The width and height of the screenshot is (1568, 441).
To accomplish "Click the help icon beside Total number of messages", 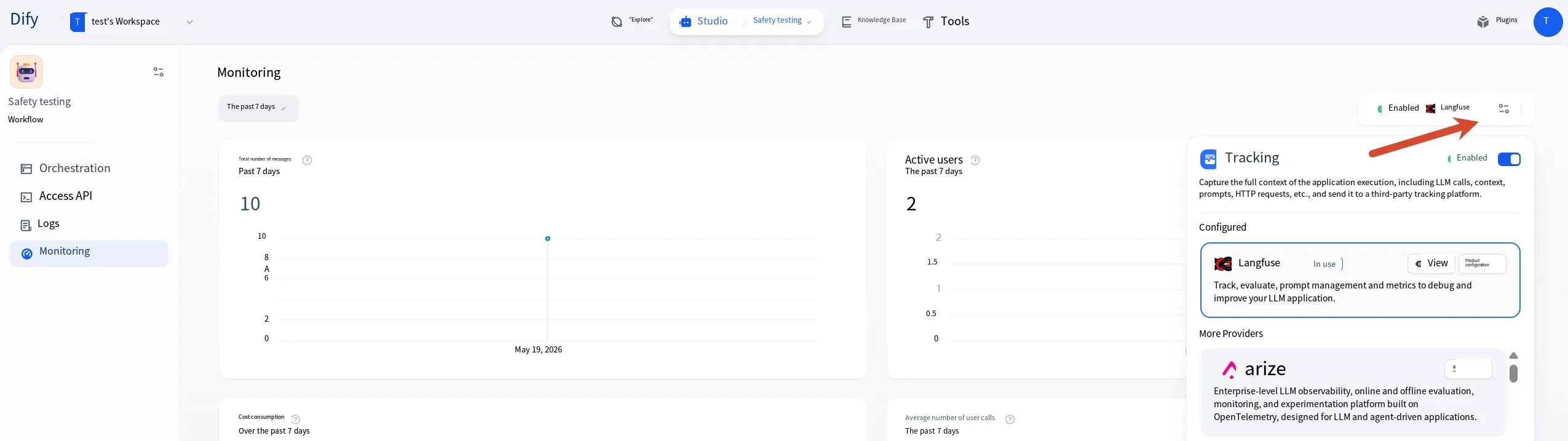I will coord(307,161).
